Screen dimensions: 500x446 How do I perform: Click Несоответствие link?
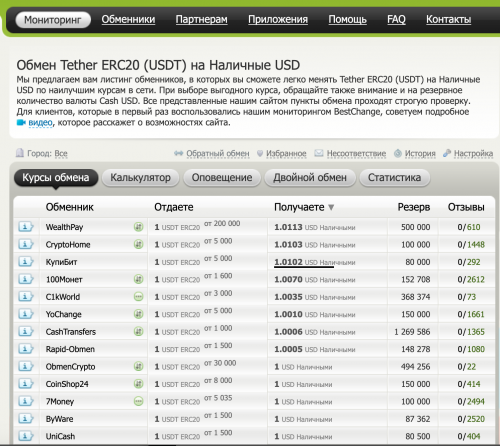pos(356,153)
